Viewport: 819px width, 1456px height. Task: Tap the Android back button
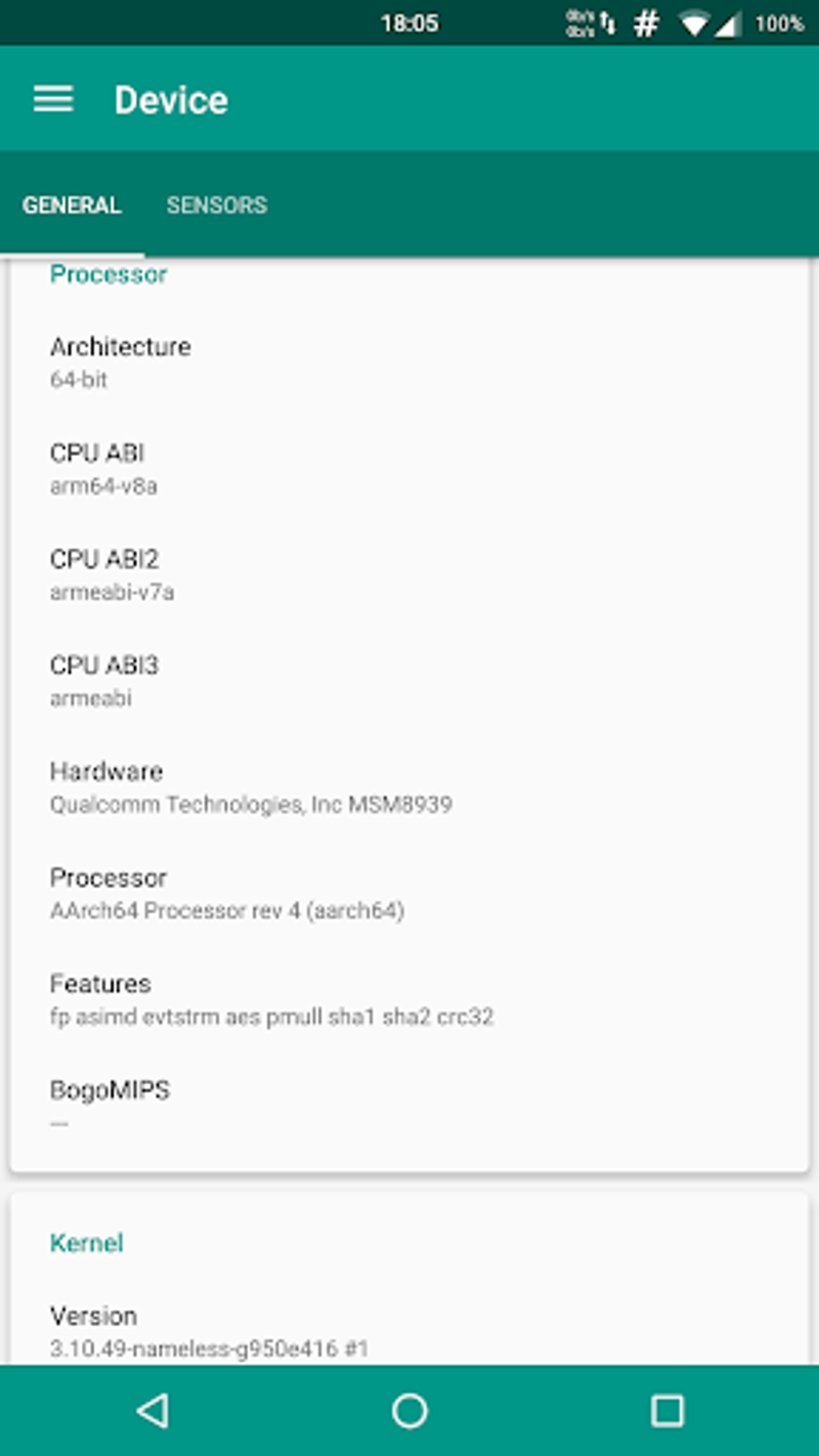[x=153, y=1410]
